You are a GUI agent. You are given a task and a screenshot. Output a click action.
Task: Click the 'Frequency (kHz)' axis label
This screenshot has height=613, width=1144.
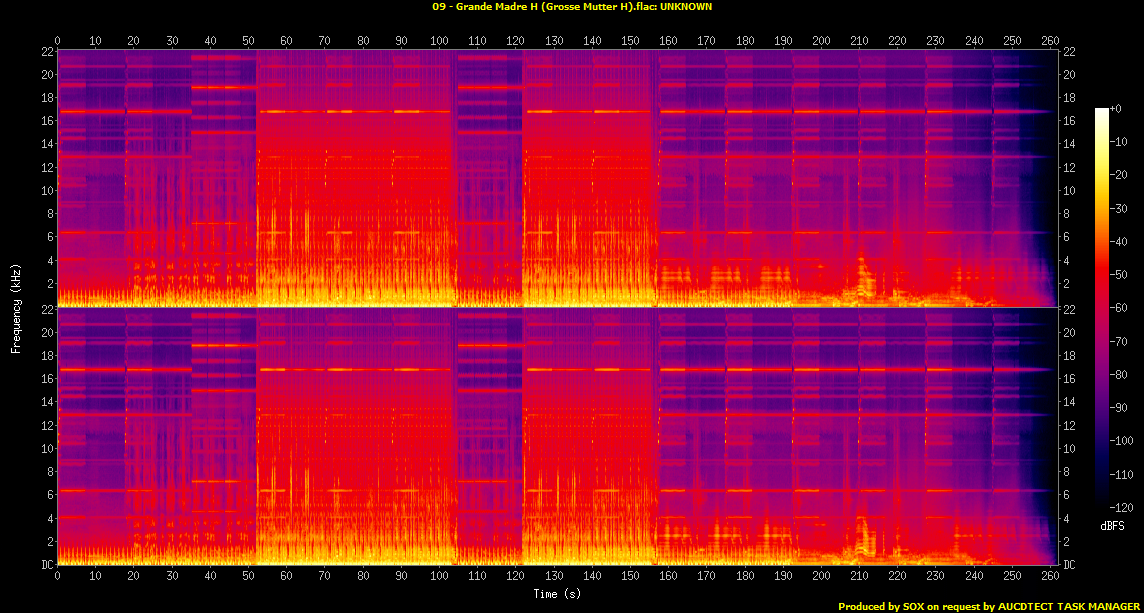pyautogui.click(x=16, y=307)
